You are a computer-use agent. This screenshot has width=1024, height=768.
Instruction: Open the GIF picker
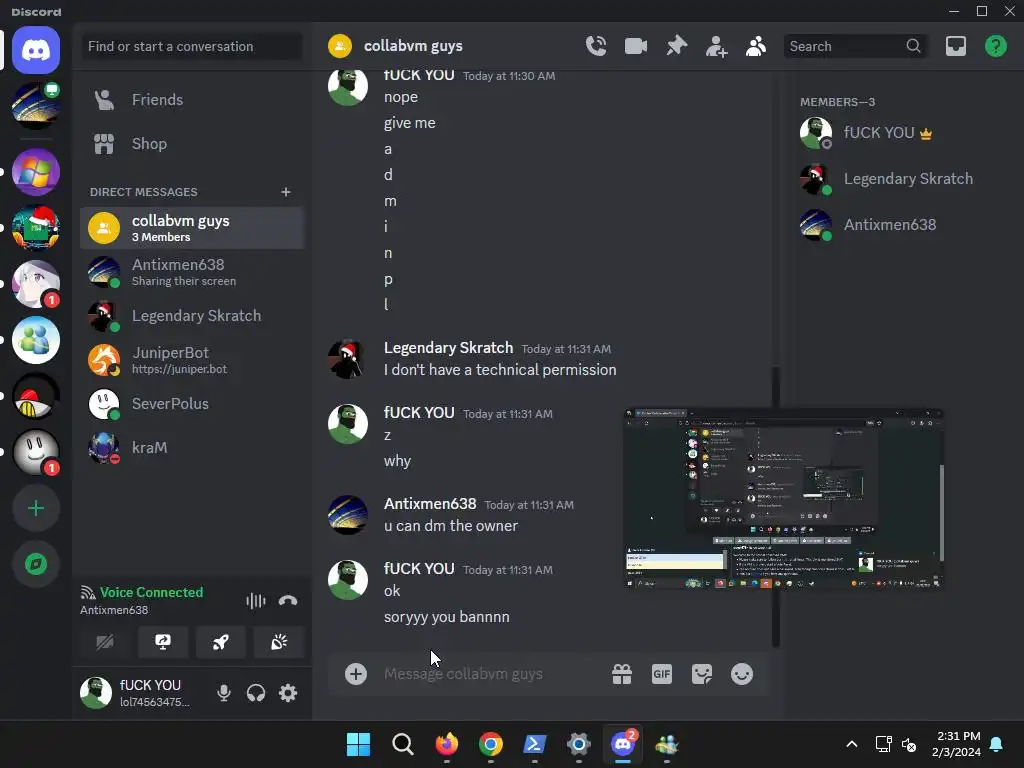coord(662,674)
